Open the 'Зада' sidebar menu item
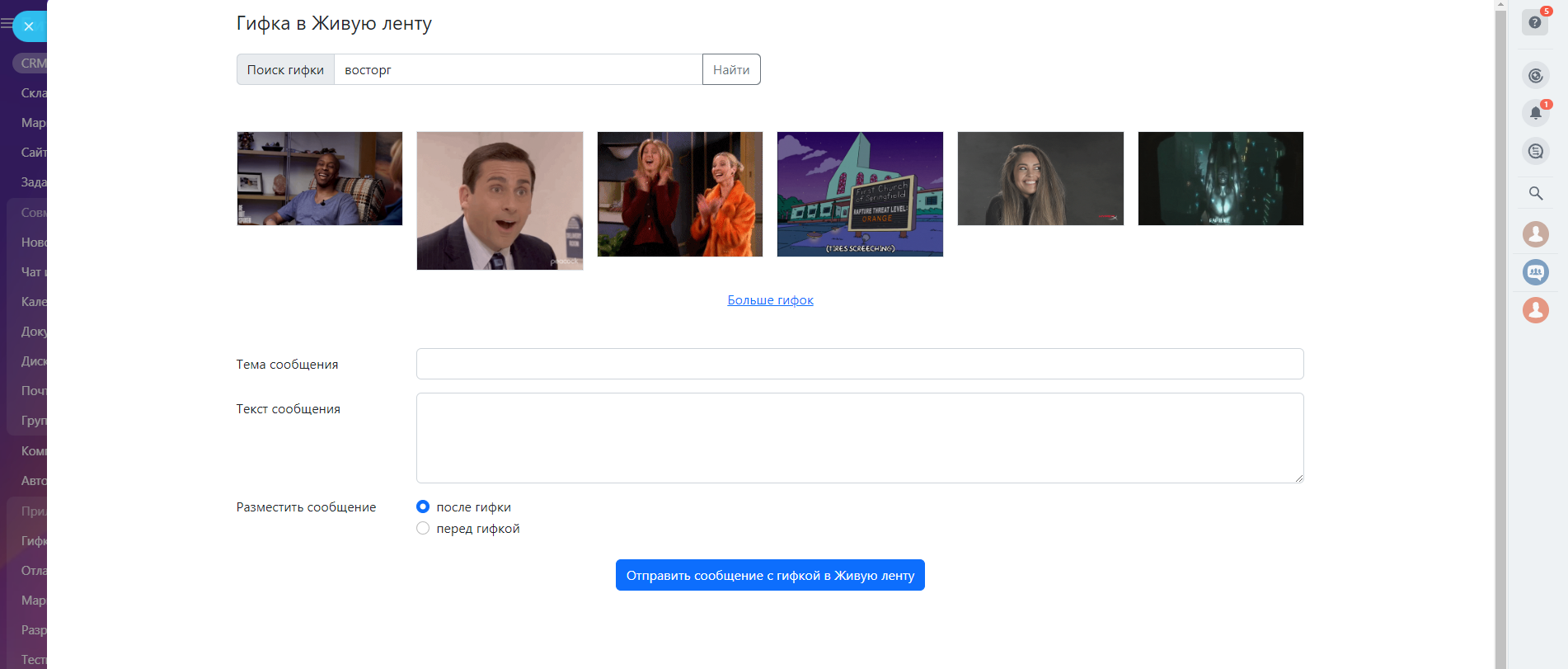Screen dimensions: 1568x669 33,182
